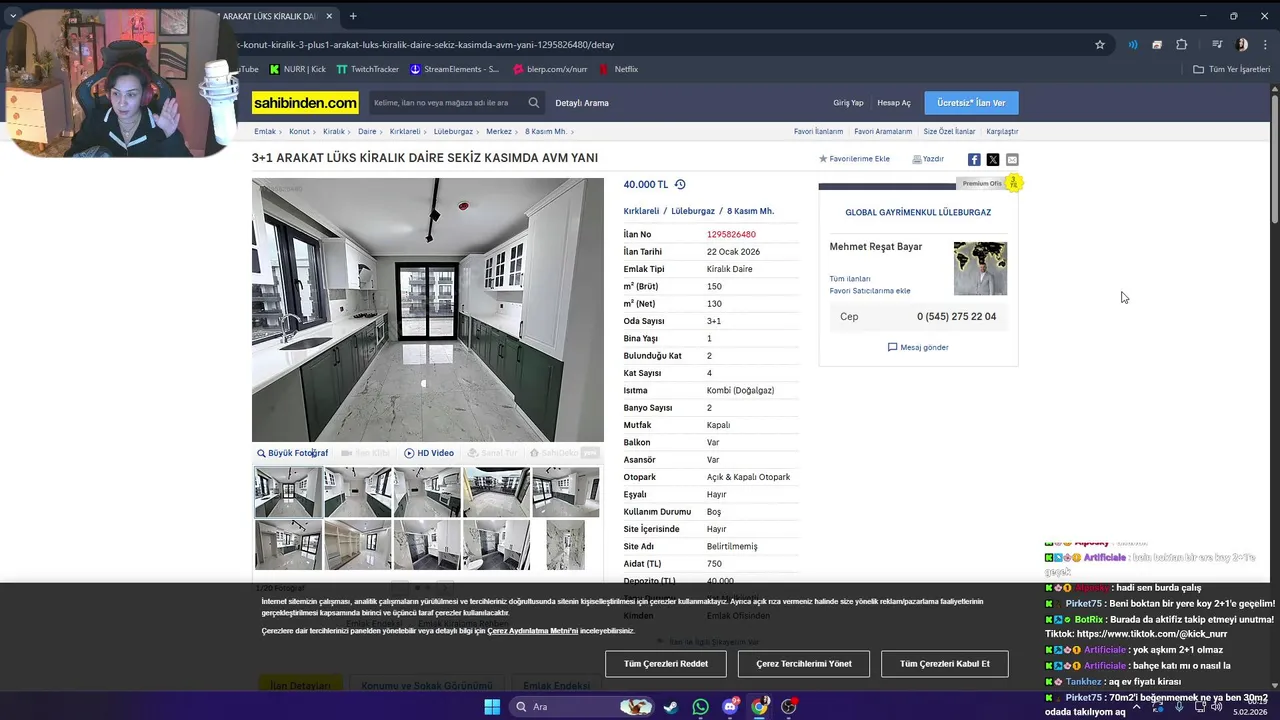This screenshot has height=720, width=1280.
Task: Select the balcony view thumbnail
Action: tap(496, 492)
